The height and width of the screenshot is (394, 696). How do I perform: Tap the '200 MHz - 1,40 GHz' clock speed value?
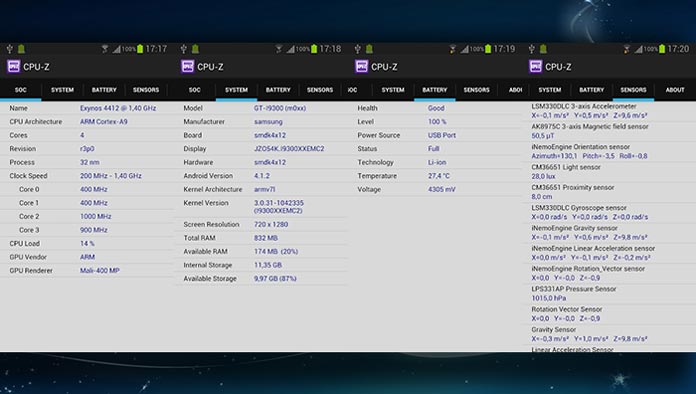click(111, 176)
